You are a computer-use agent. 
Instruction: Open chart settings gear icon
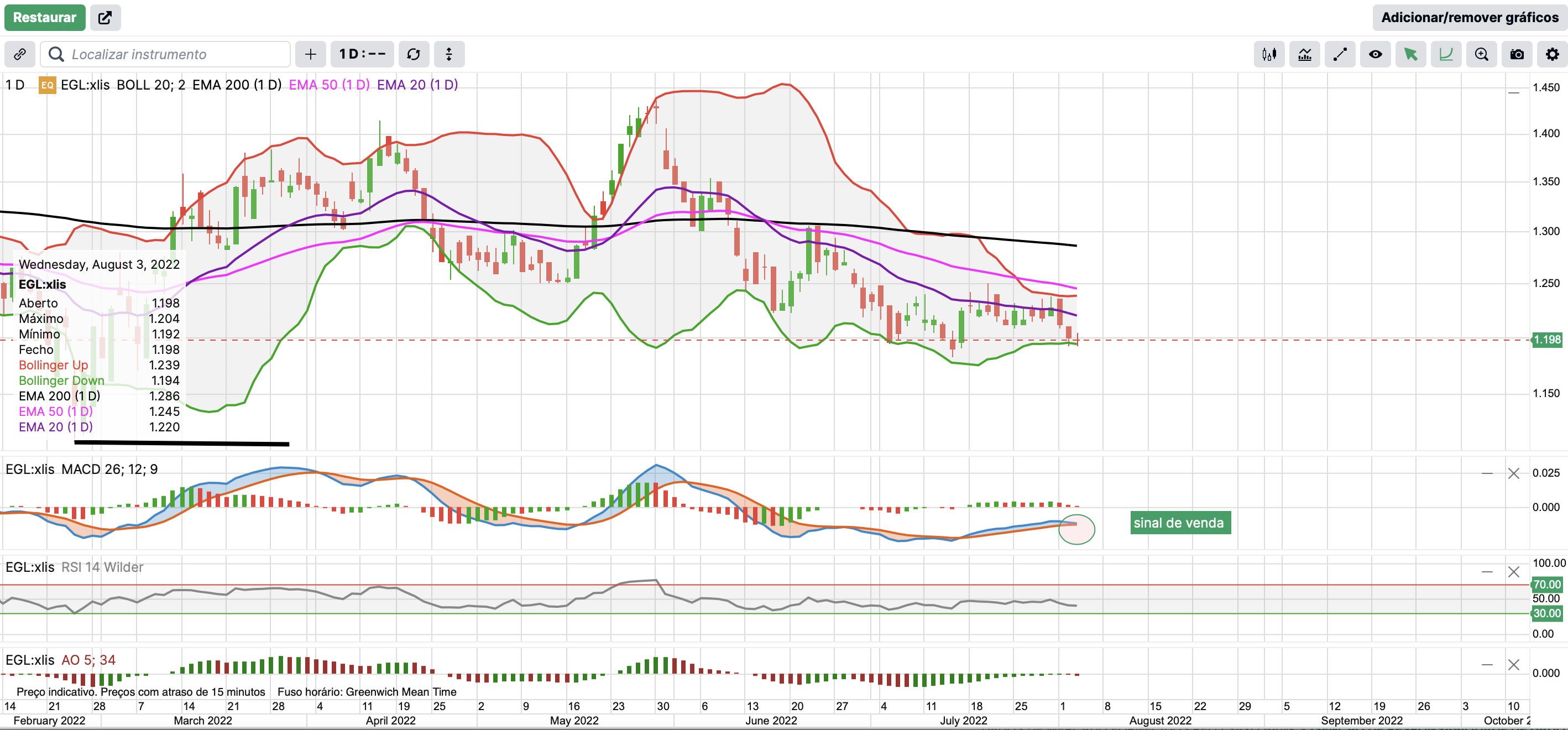tap(1552, 55)
